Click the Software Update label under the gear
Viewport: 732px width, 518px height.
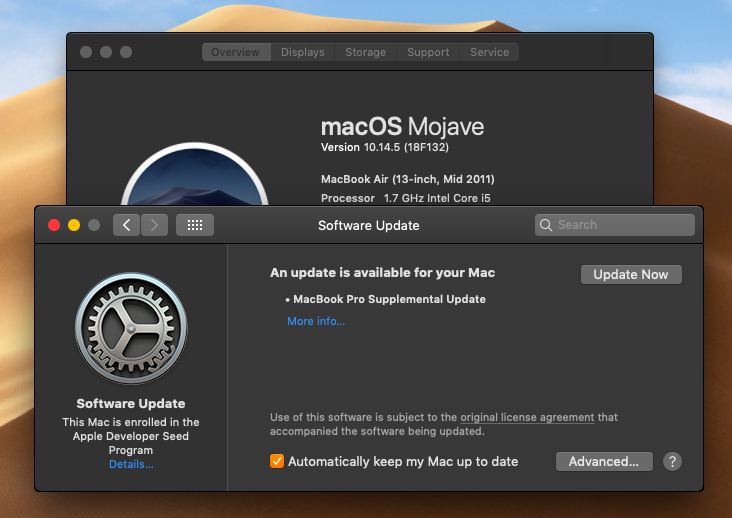click(x=131, y=403)
